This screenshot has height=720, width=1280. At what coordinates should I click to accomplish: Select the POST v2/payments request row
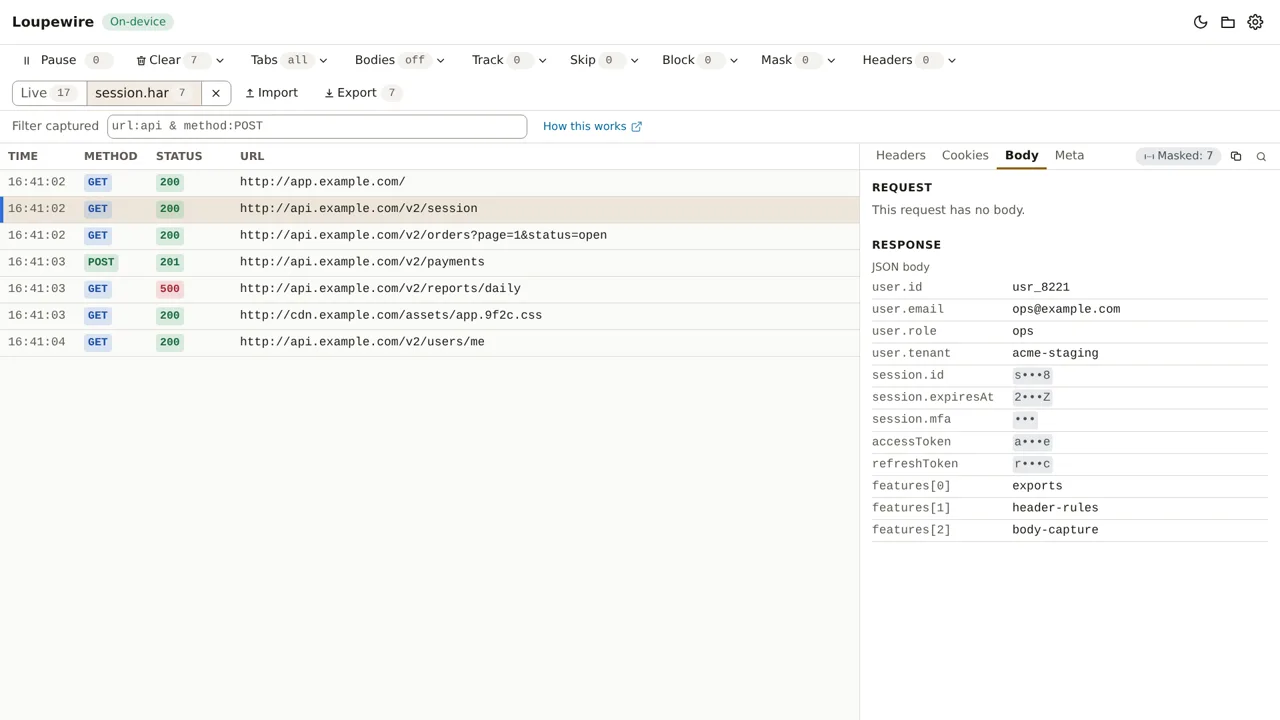[x=429, y=262]
